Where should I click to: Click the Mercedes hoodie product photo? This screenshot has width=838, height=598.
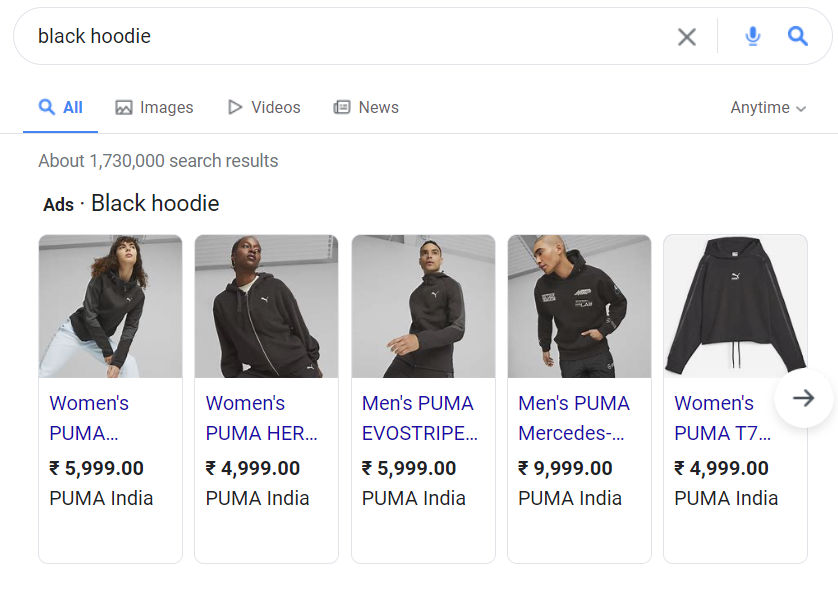(579, 306)
